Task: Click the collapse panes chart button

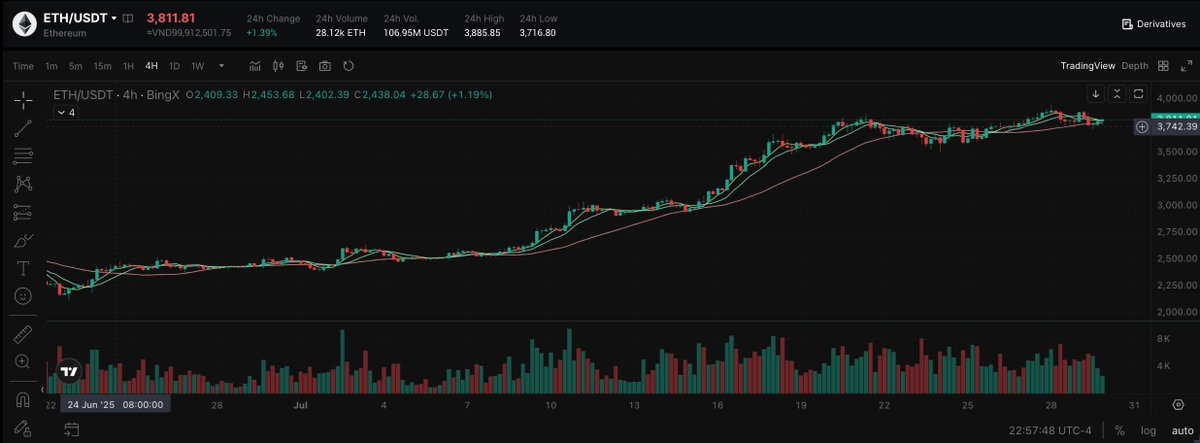Action: (x=1117, y=94)
